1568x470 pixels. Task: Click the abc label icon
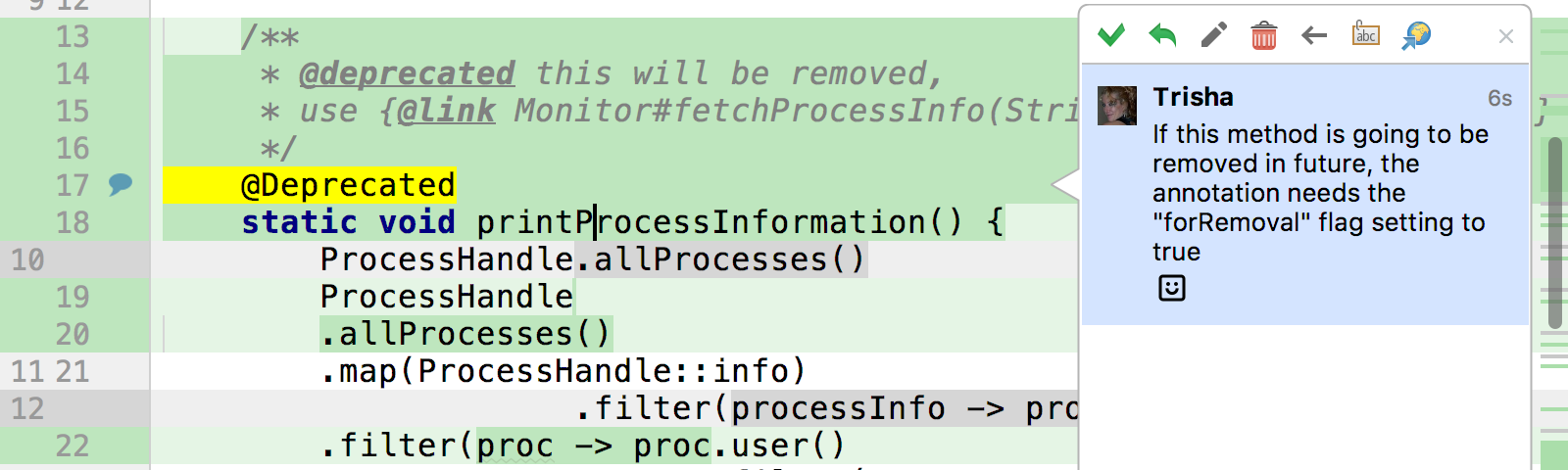tap(1366, 34)
